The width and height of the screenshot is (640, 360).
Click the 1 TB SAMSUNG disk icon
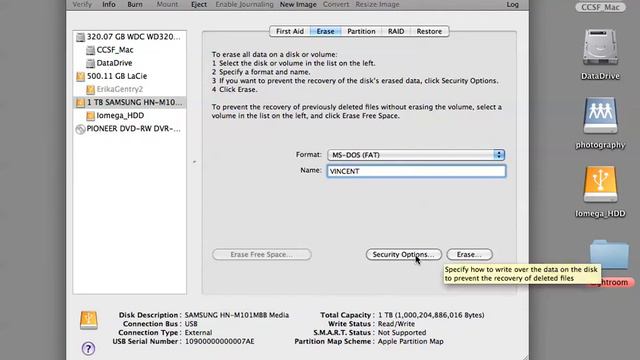coord(80,102)
